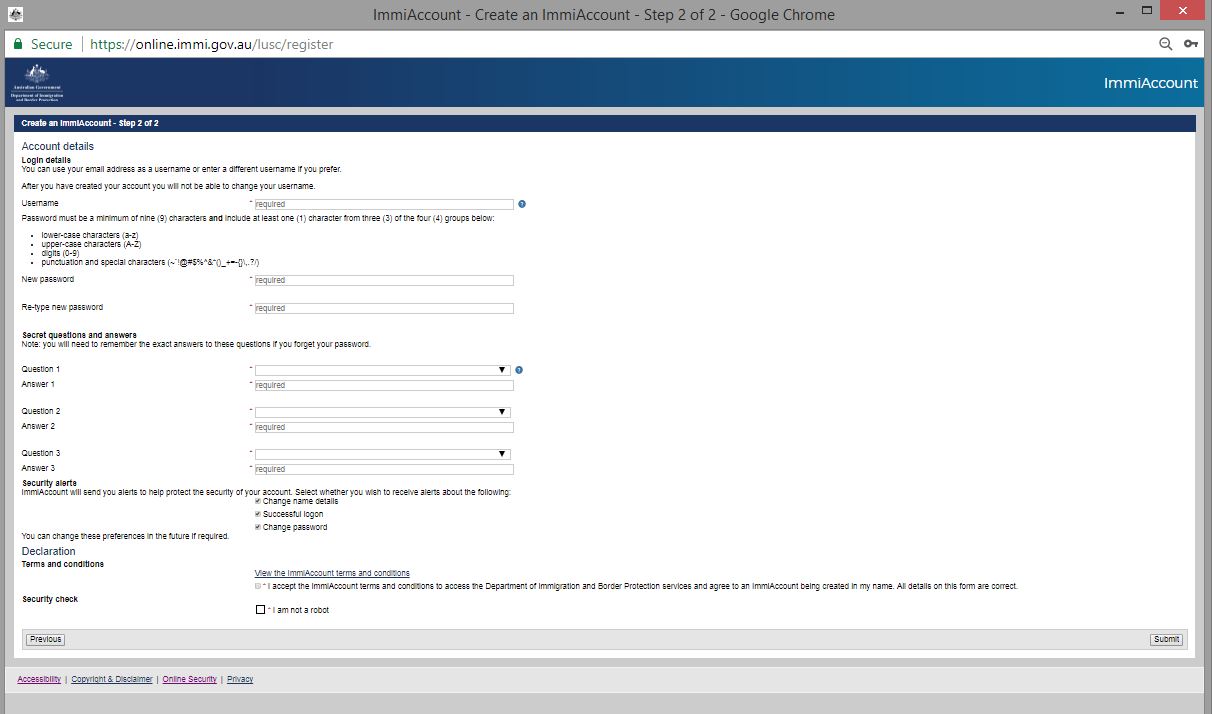The height and width of the screenshot is (714, 1212).
Task: Open the ImmiAccount terms and conditions link
Action: coord(332,572)
